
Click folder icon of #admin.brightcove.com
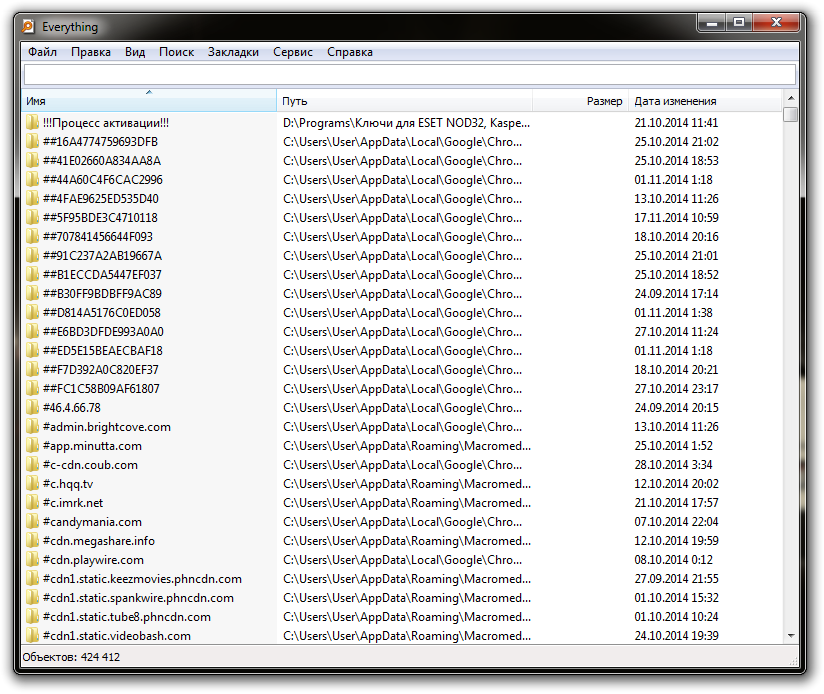33,427
